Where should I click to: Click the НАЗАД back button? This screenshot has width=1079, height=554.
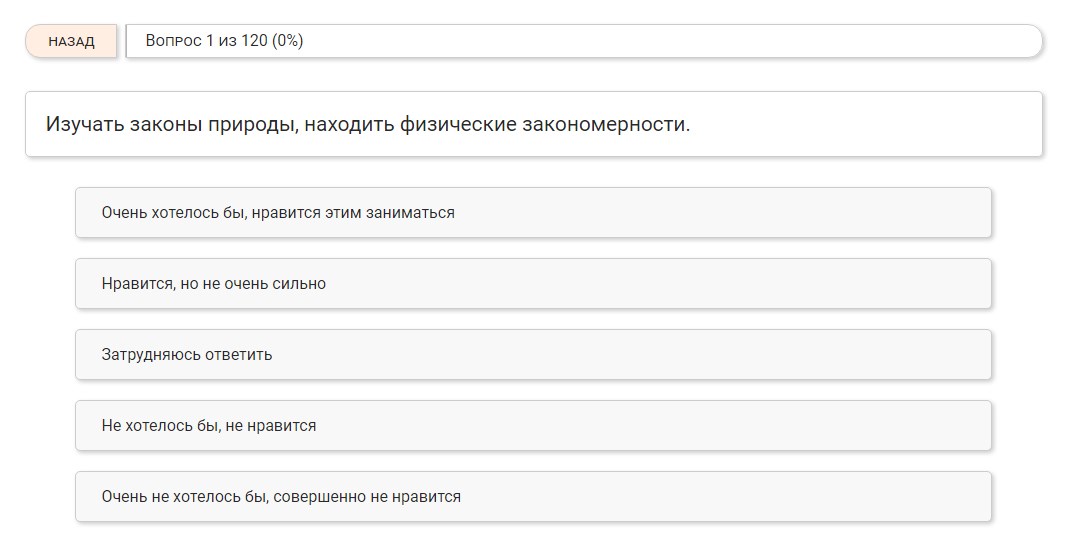[71, 42]
